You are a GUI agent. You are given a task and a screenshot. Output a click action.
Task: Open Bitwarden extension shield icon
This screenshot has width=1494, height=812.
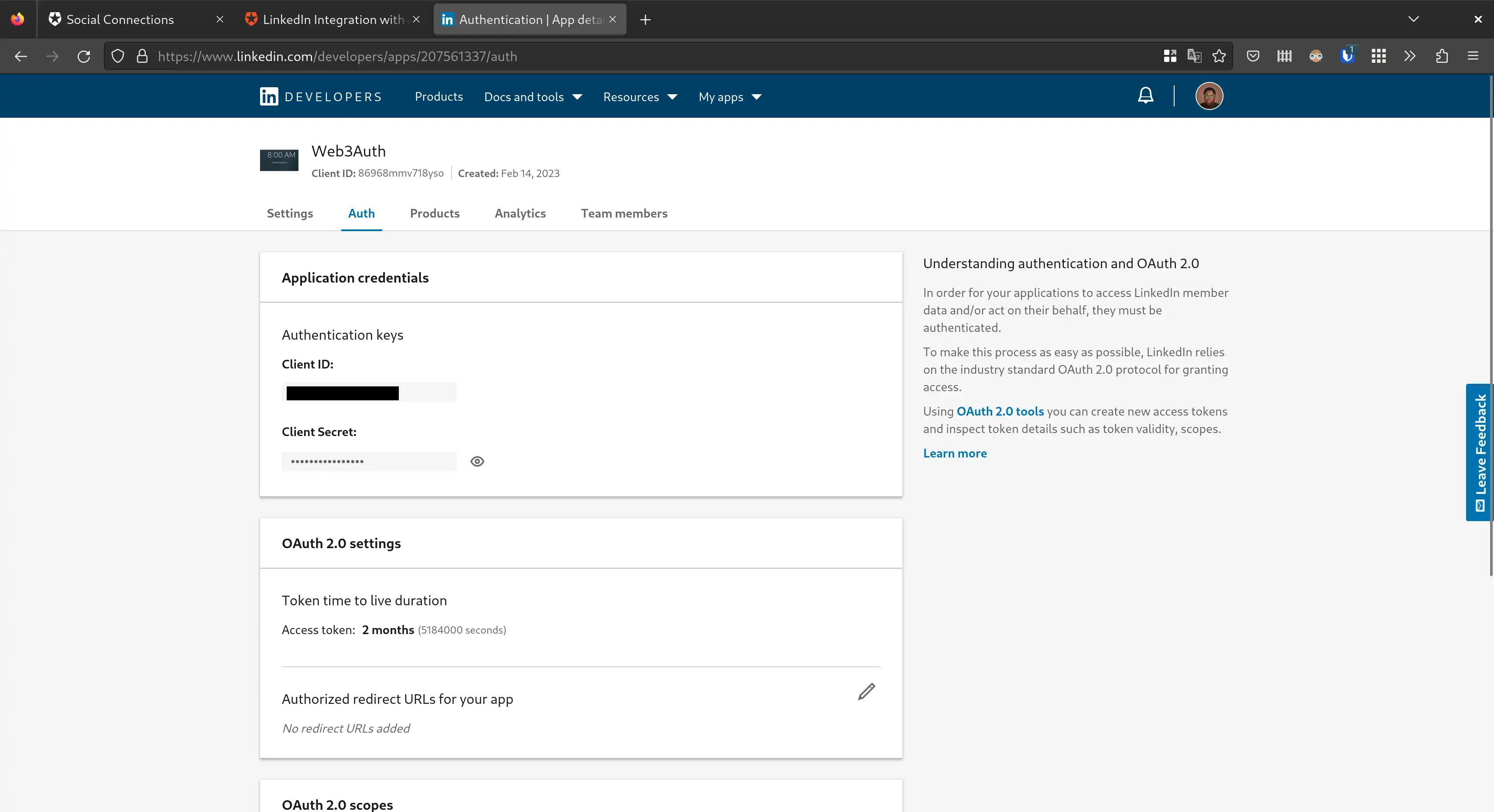1347,56
